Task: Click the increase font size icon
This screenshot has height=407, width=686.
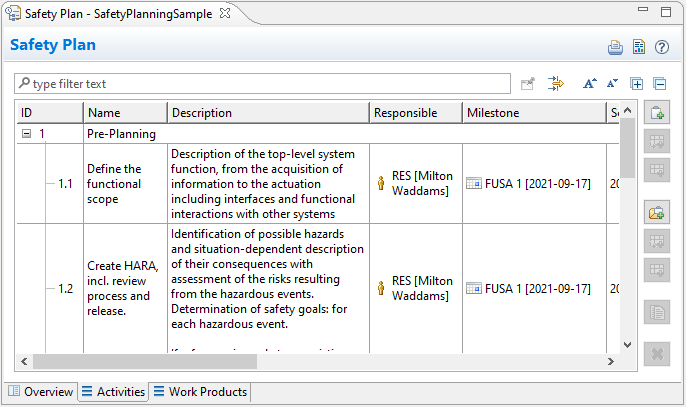Action: pos(590,84)
